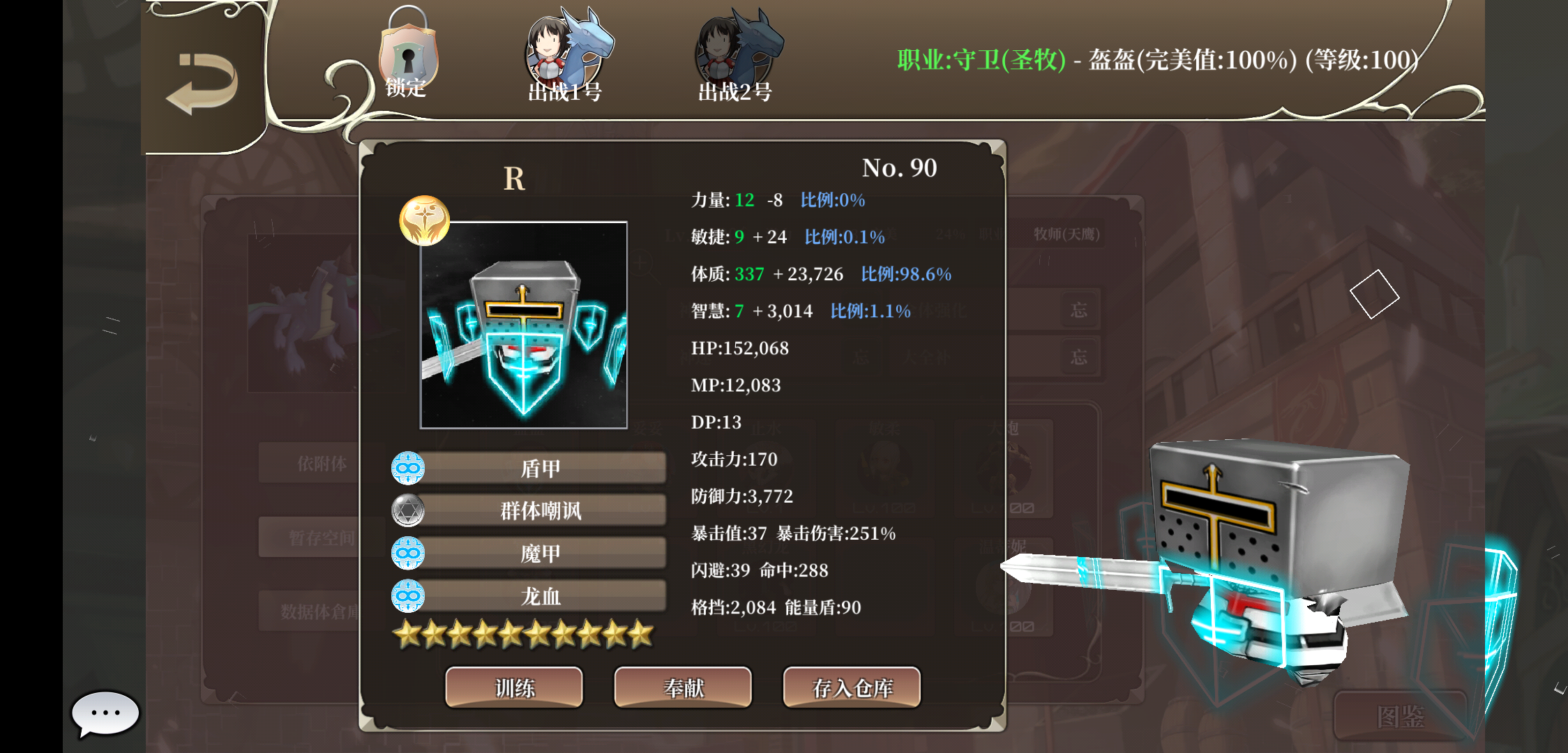Select the 盾甲 skill bar
This screenshot has height=753, width=1568.
tap(541, 468)
